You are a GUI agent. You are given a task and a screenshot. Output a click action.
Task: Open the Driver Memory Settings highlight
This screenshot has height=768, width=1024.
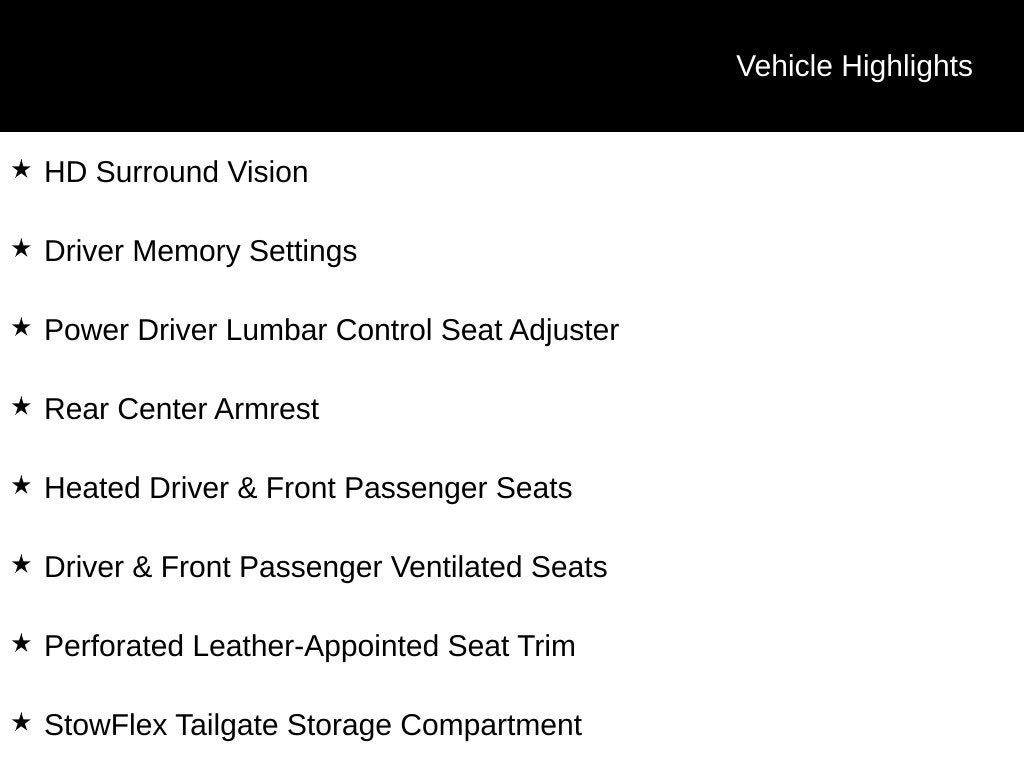click(x=200, y=252)
